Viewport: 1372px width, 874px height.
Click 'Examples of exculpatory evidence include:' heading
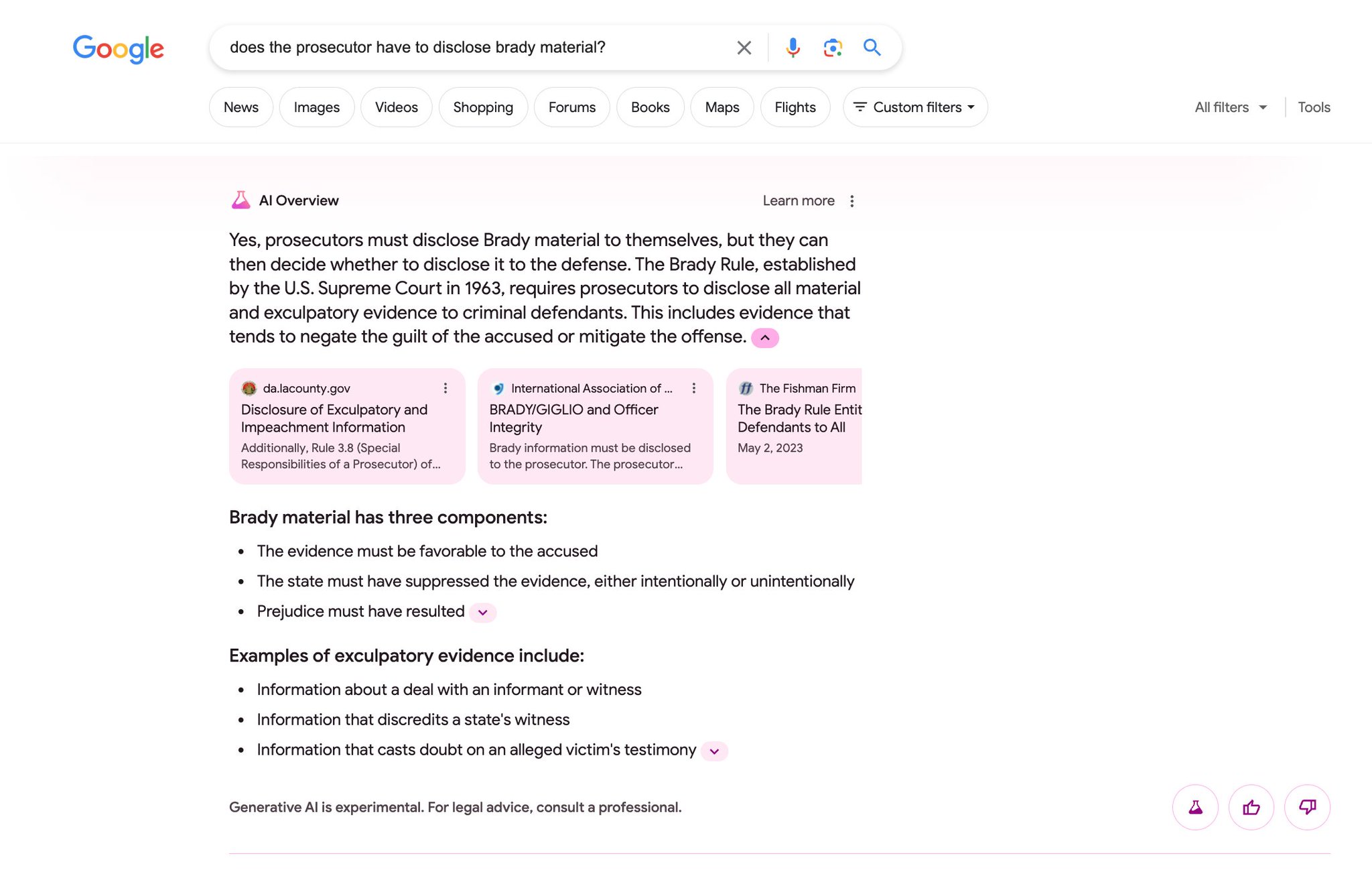coord(407,655)
